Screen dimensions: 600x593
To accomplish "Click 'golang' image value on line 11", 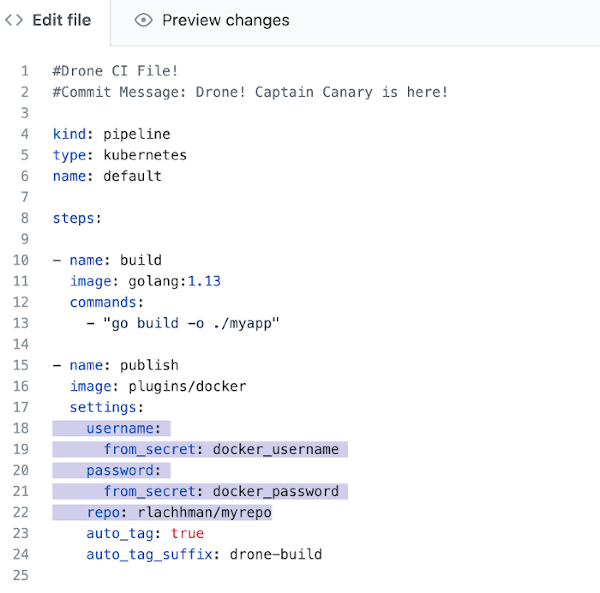I will (153, 282).
